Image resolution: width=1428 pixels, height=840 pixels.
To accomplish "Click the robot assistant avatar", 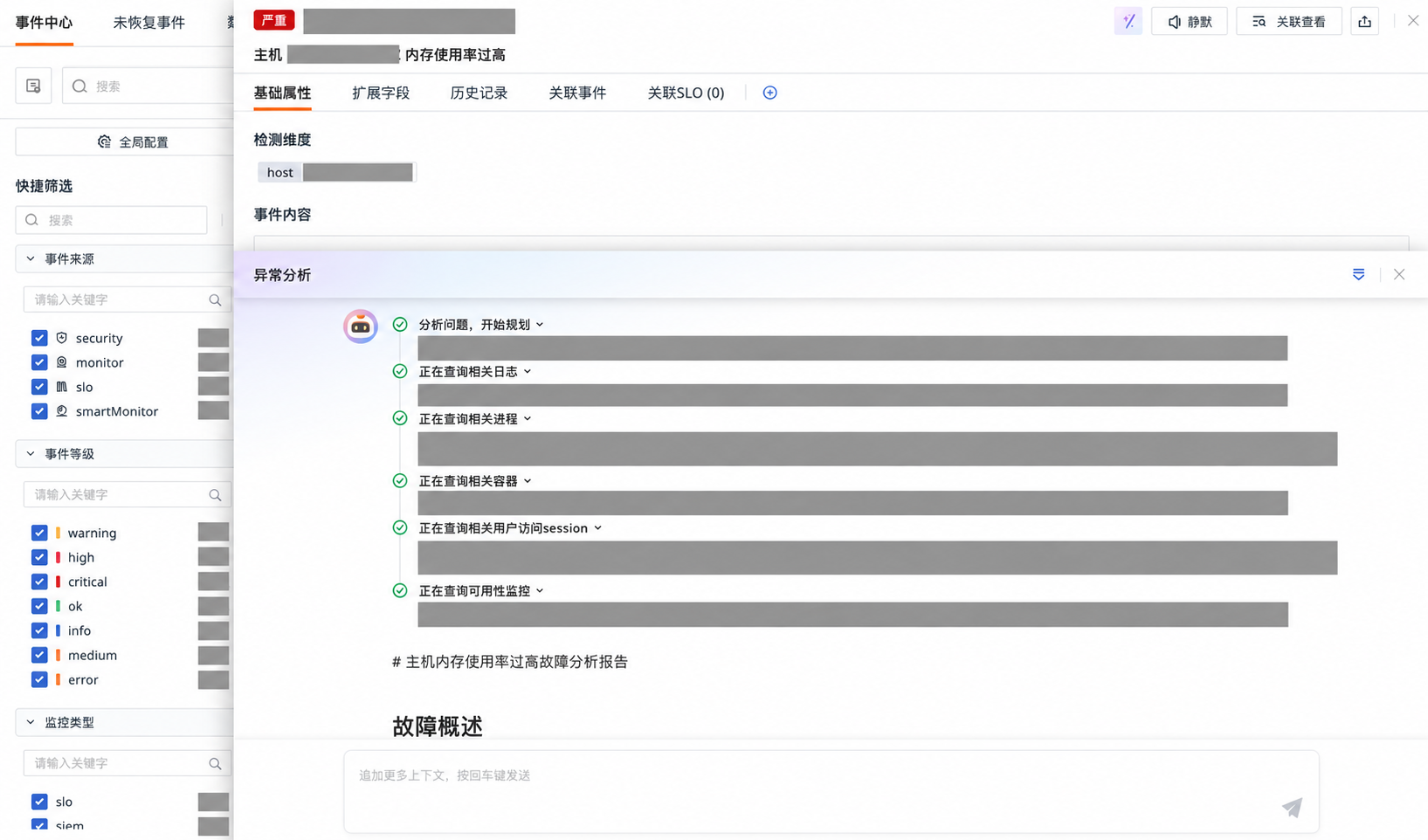I will 360,326.
